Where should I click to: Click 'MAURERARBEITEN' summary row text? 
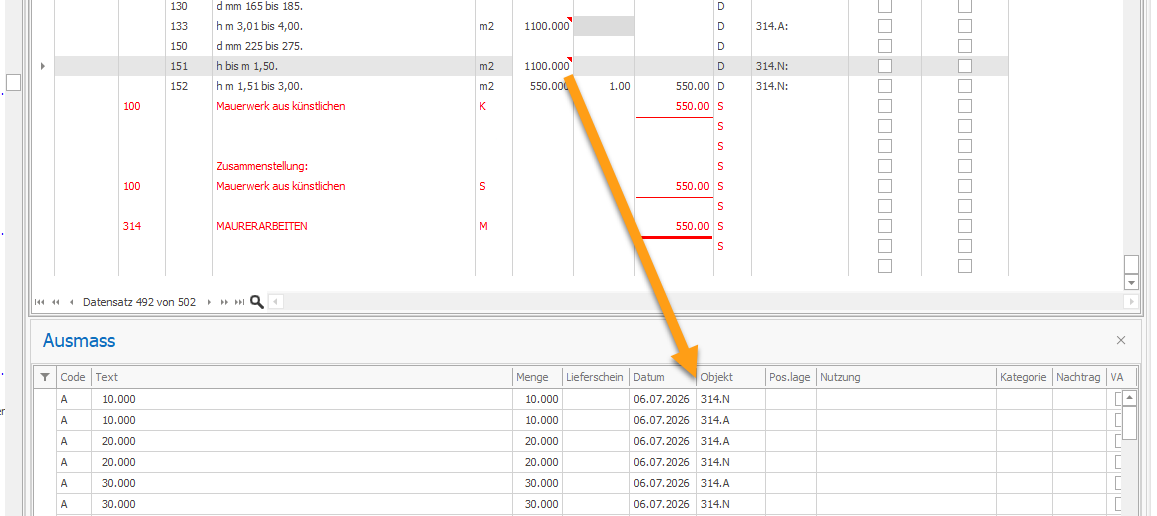click(261, 226)
